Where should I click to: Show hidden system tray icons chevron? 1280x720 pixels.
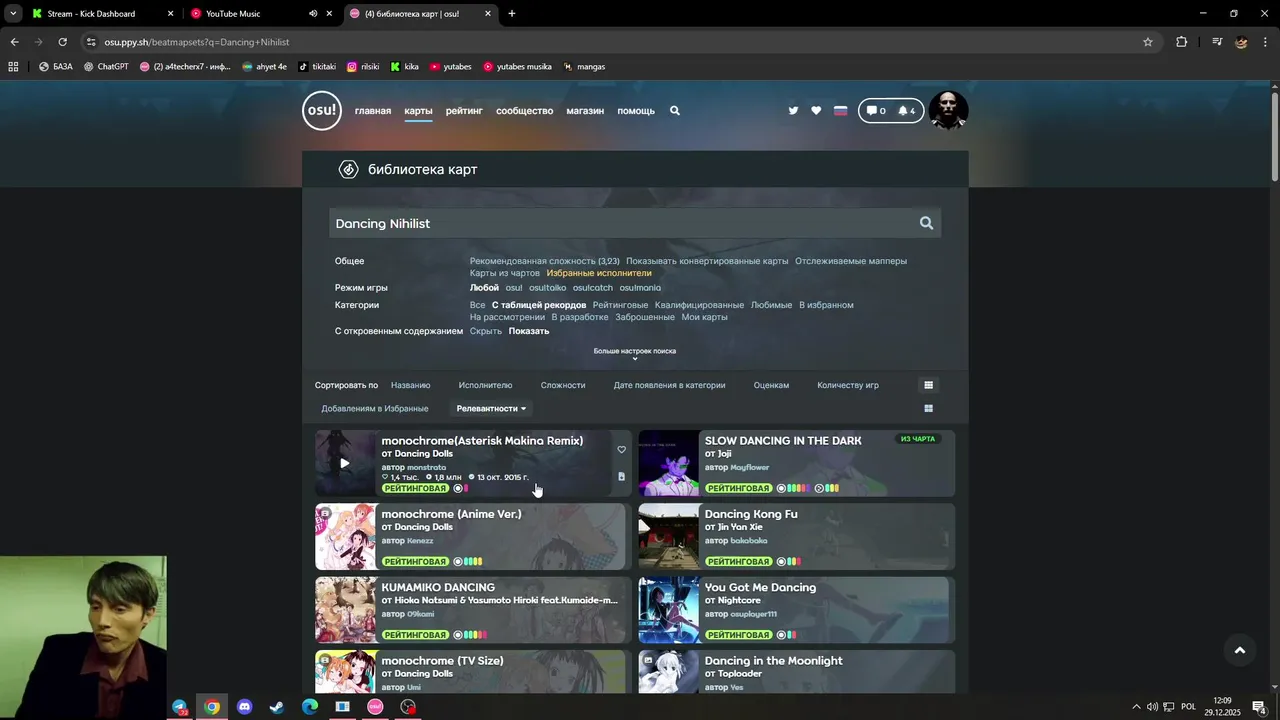pos(1136,707)
